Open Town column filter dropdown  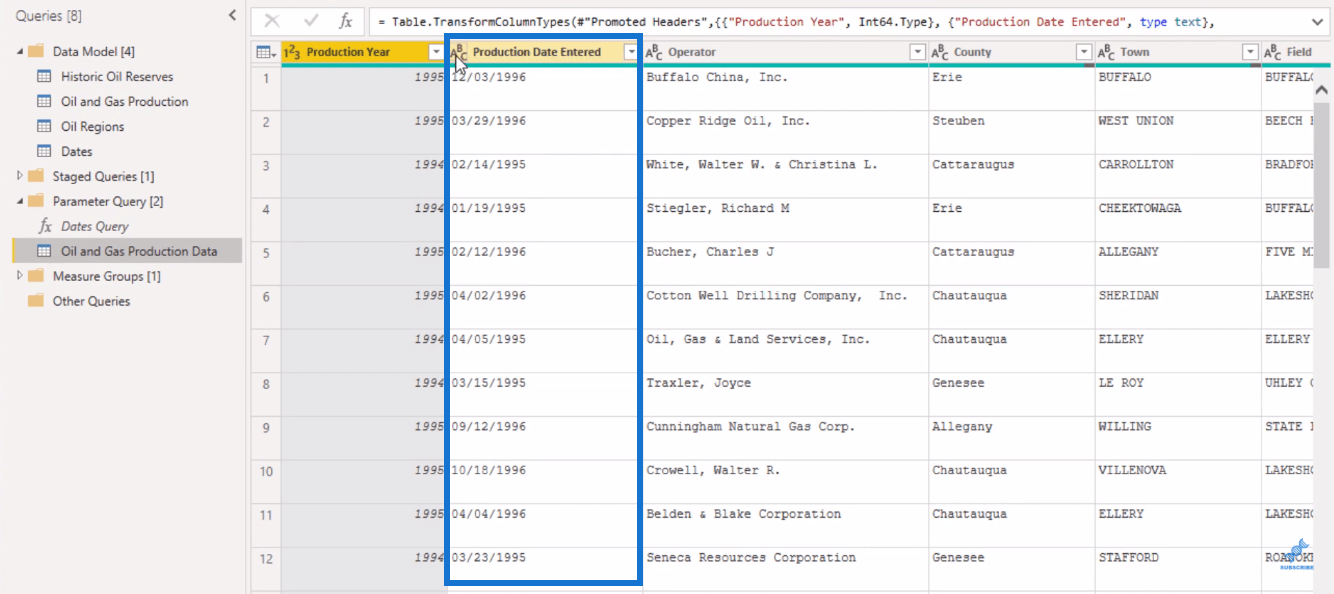[x=1249, y=52]
